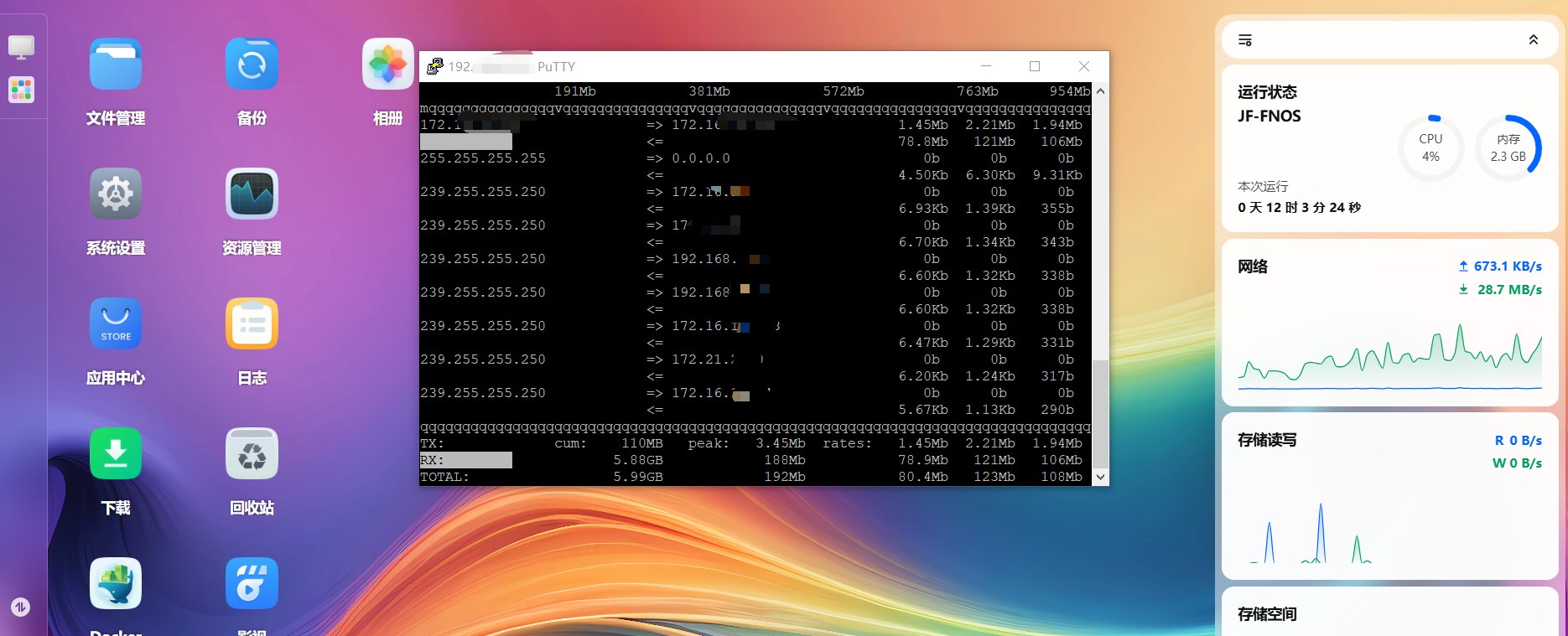Open the 应用中心 app store
The width and height of the screenshot is (1568, 636).
point(116,323)
